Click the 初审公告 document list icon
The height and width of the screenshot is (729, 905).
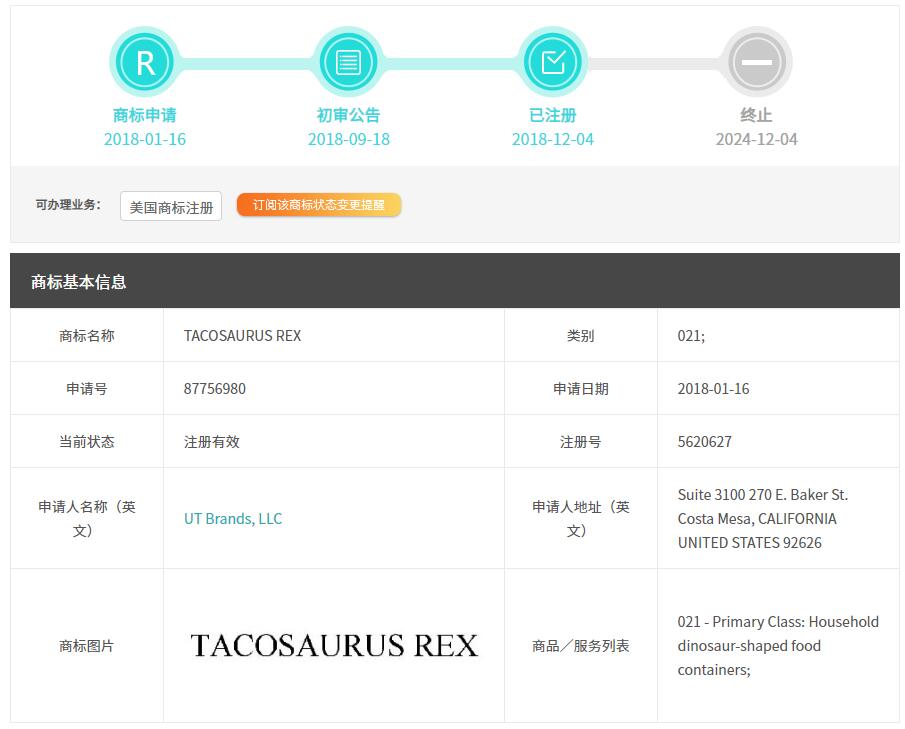coord(348,63)
